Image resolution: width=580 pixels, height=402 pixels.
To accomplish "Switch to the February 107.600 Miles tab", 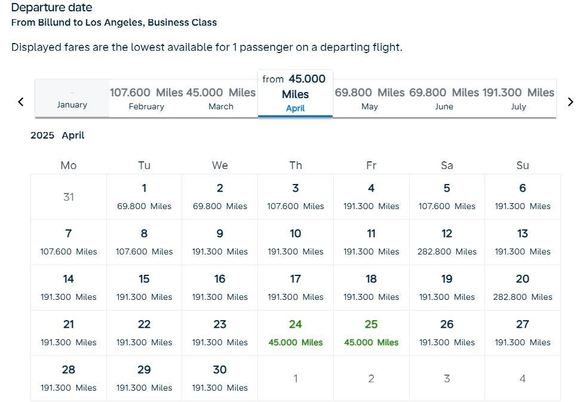I will click(146, 99).
